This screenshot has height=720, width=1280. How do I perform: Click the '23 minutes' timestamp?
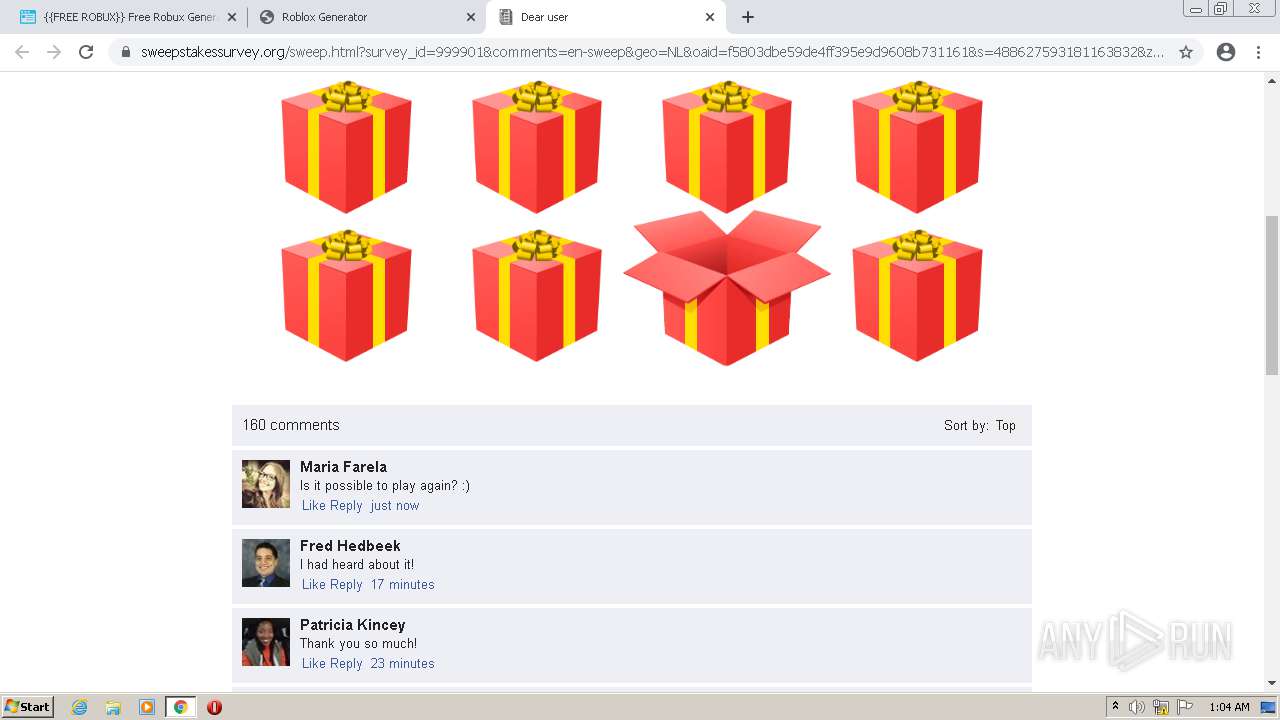[x=403, y=664]
